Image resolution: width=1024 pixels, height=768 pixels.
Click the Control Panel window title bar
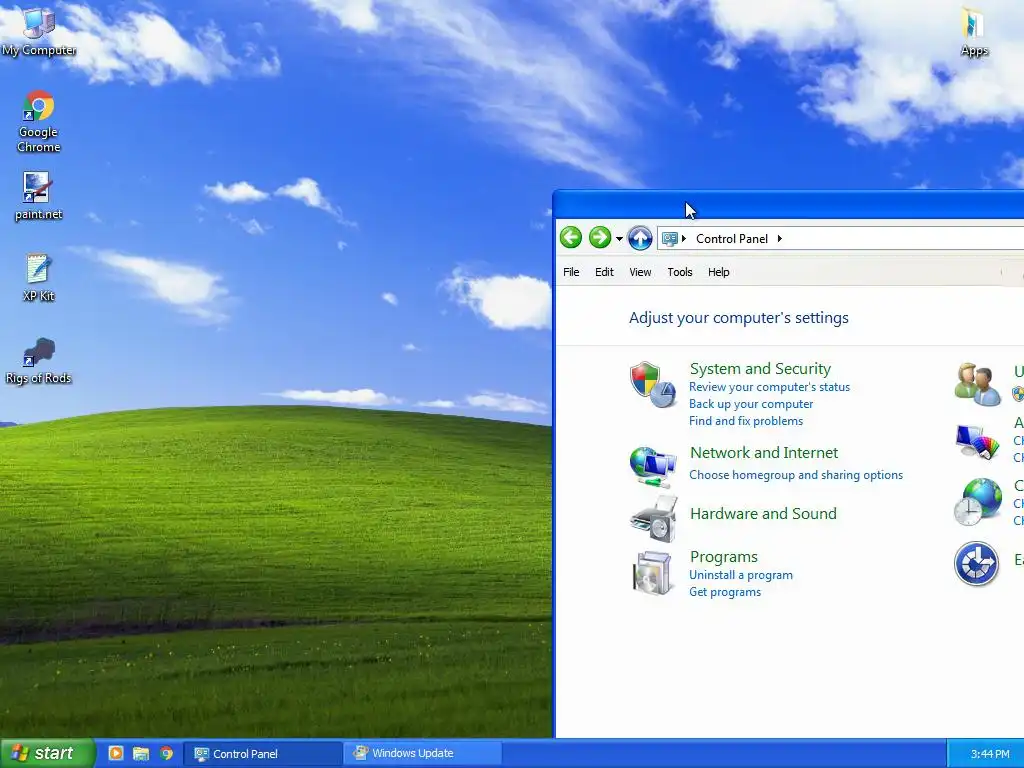[788, 204]
